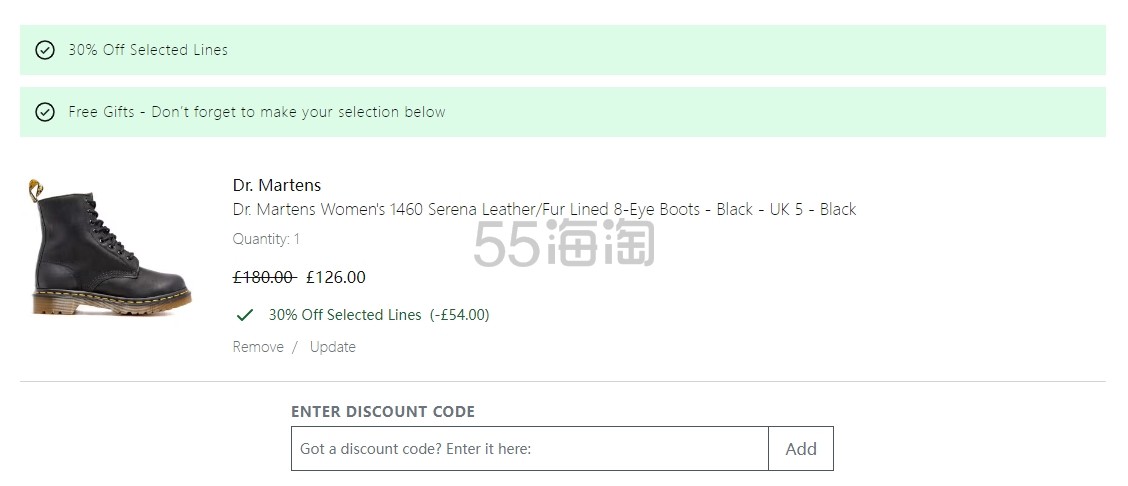Click the 30% Off Selected Lines (-£54.00) offer text
Viewport: 1128px width, 486px height.
tap(379, 315)
